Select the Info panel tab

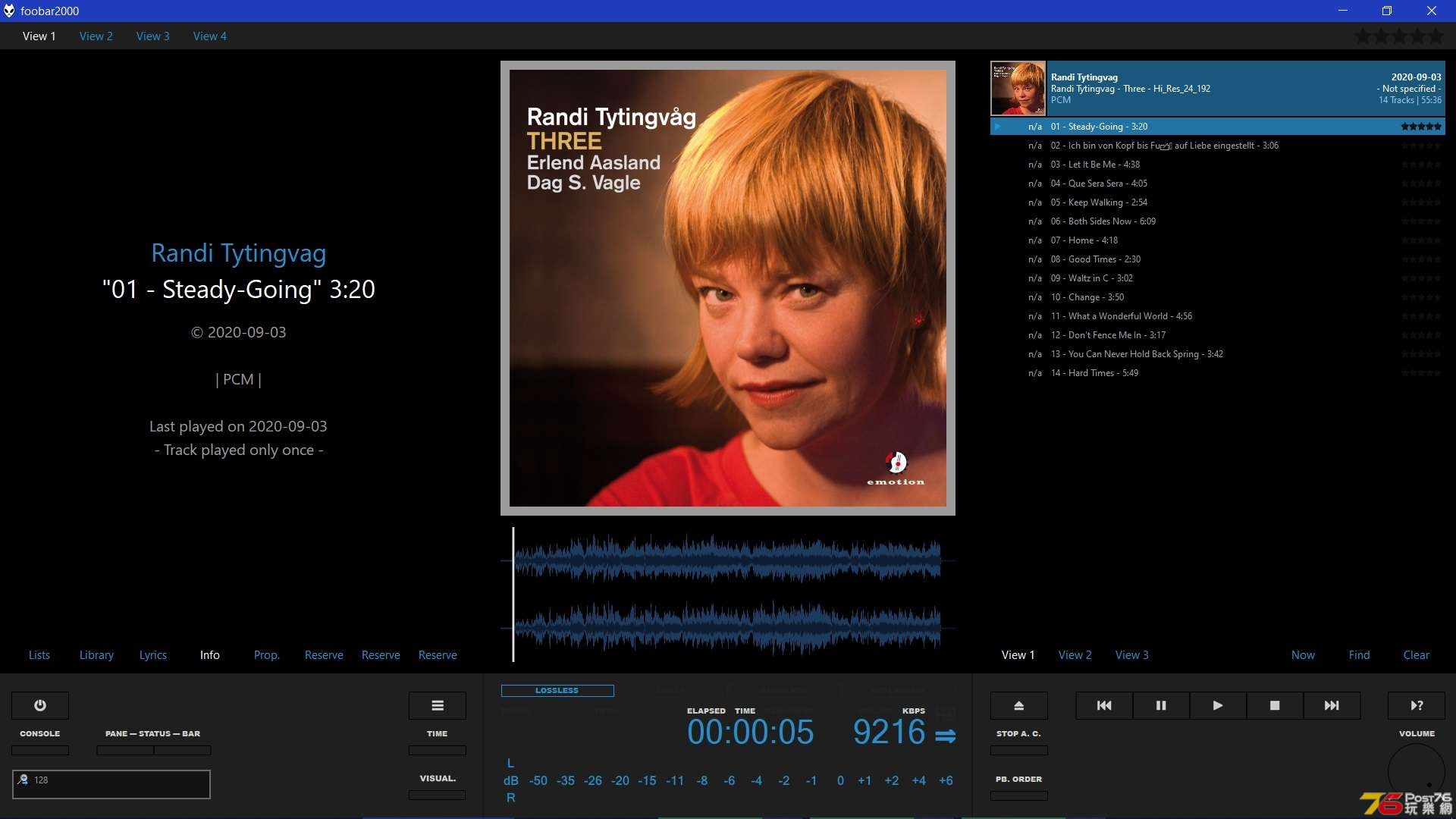[x=210, y=654]
